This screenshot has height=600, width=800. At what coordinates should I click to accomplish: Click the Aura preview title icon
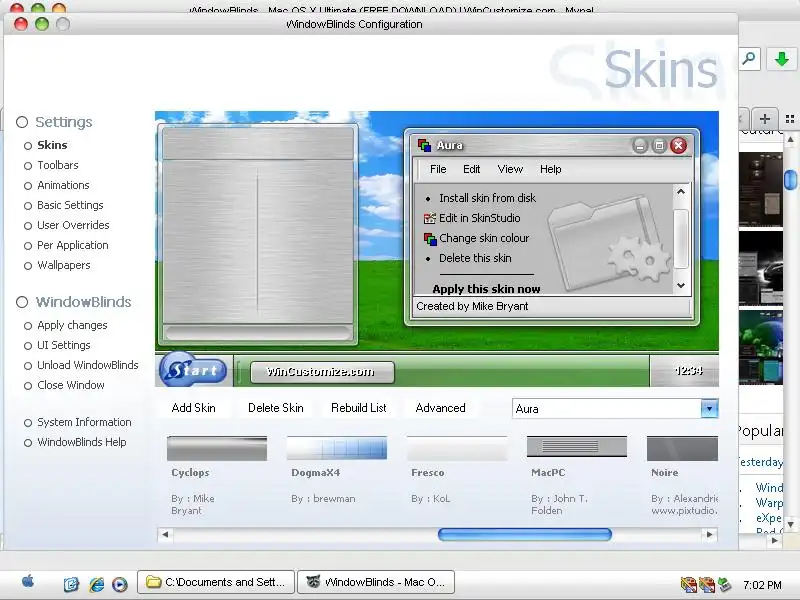tap(424, 145)
